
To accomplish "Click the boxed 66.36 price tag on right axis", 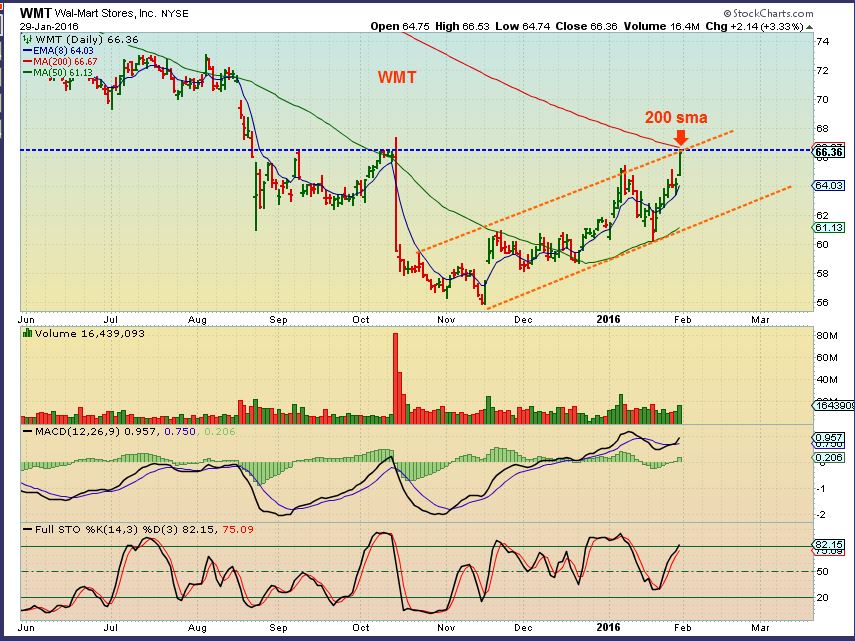I will [x=829, y=152].
